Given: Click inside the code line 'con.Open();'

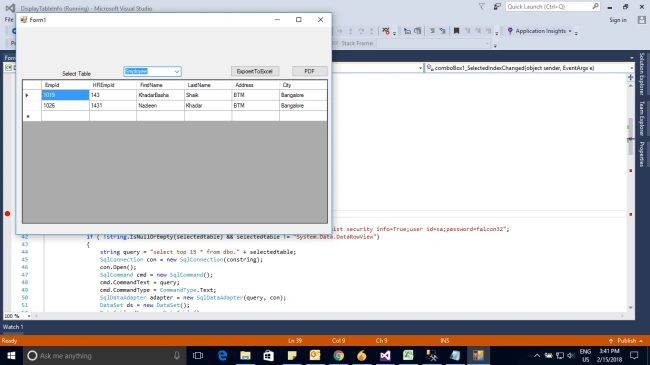Looking at the screenshot, I should 118,267.
